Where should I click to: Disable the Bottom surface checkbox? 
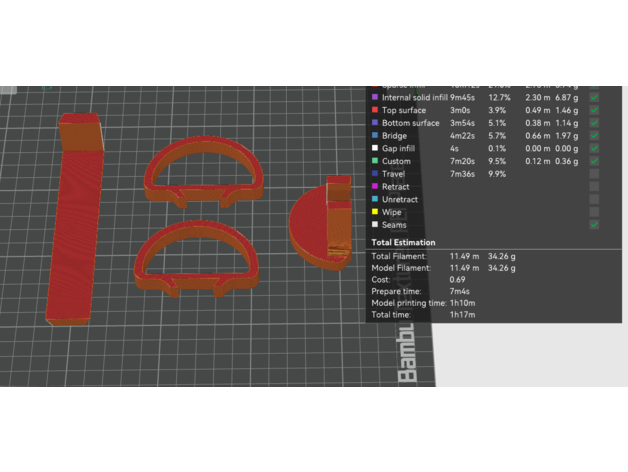[594, 123]
